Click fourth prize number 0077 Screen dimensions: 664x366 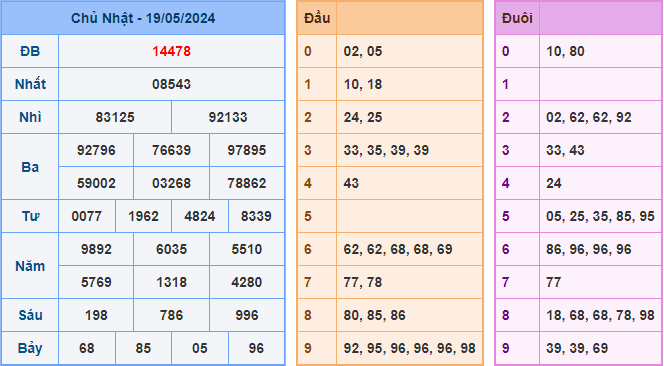click(x=86, y=216)
